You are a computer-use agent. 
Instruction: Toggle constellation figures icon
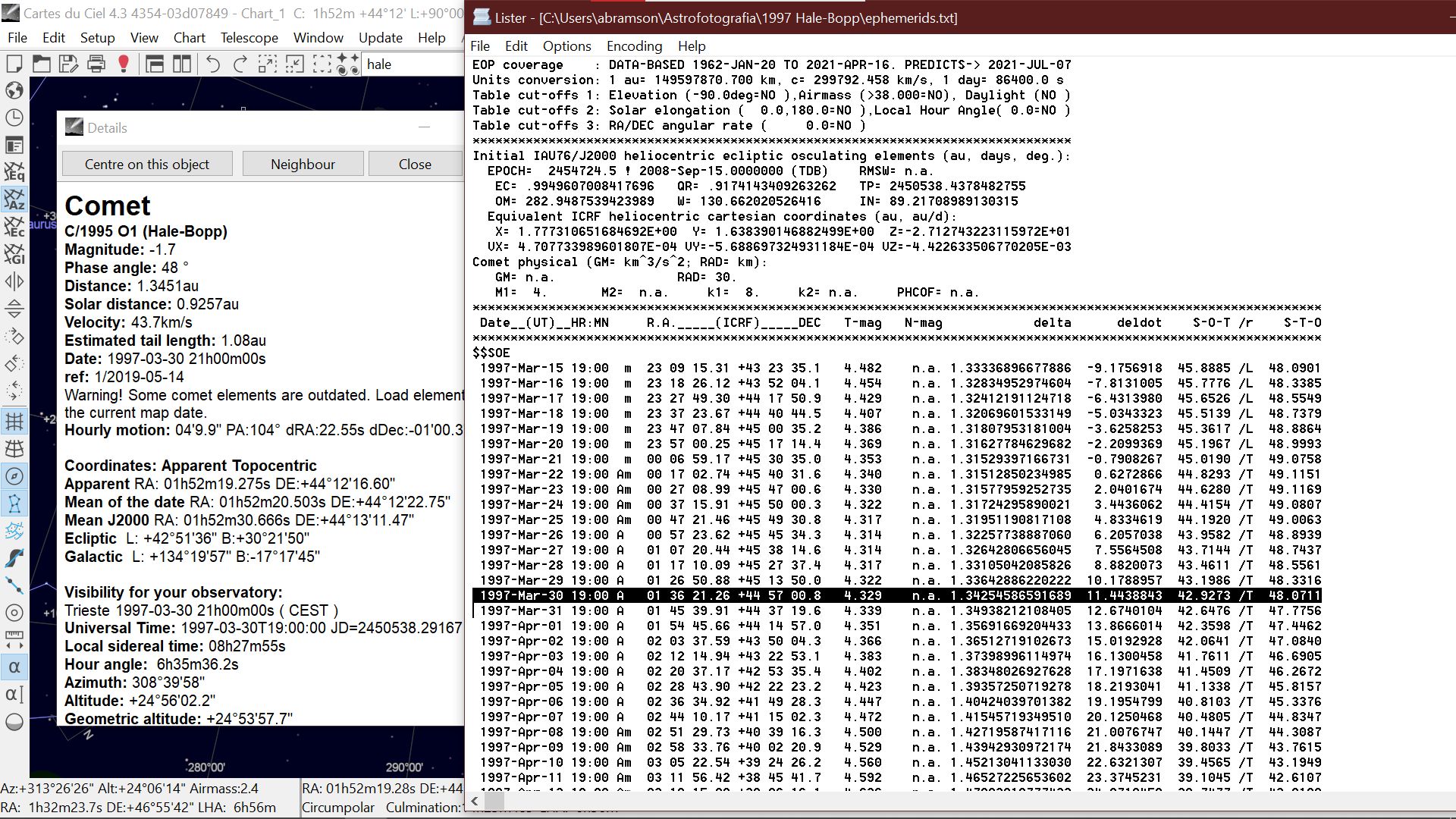click(x=14, y=503)
